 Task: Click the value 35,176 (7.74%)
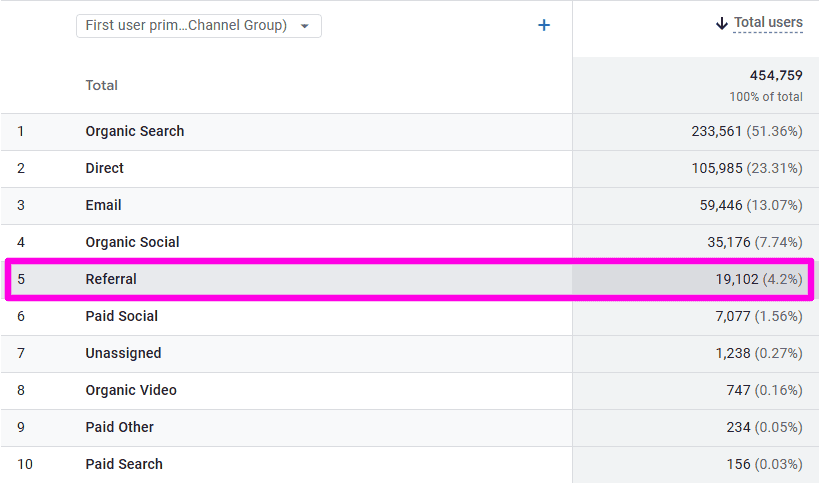click(755, 242)
